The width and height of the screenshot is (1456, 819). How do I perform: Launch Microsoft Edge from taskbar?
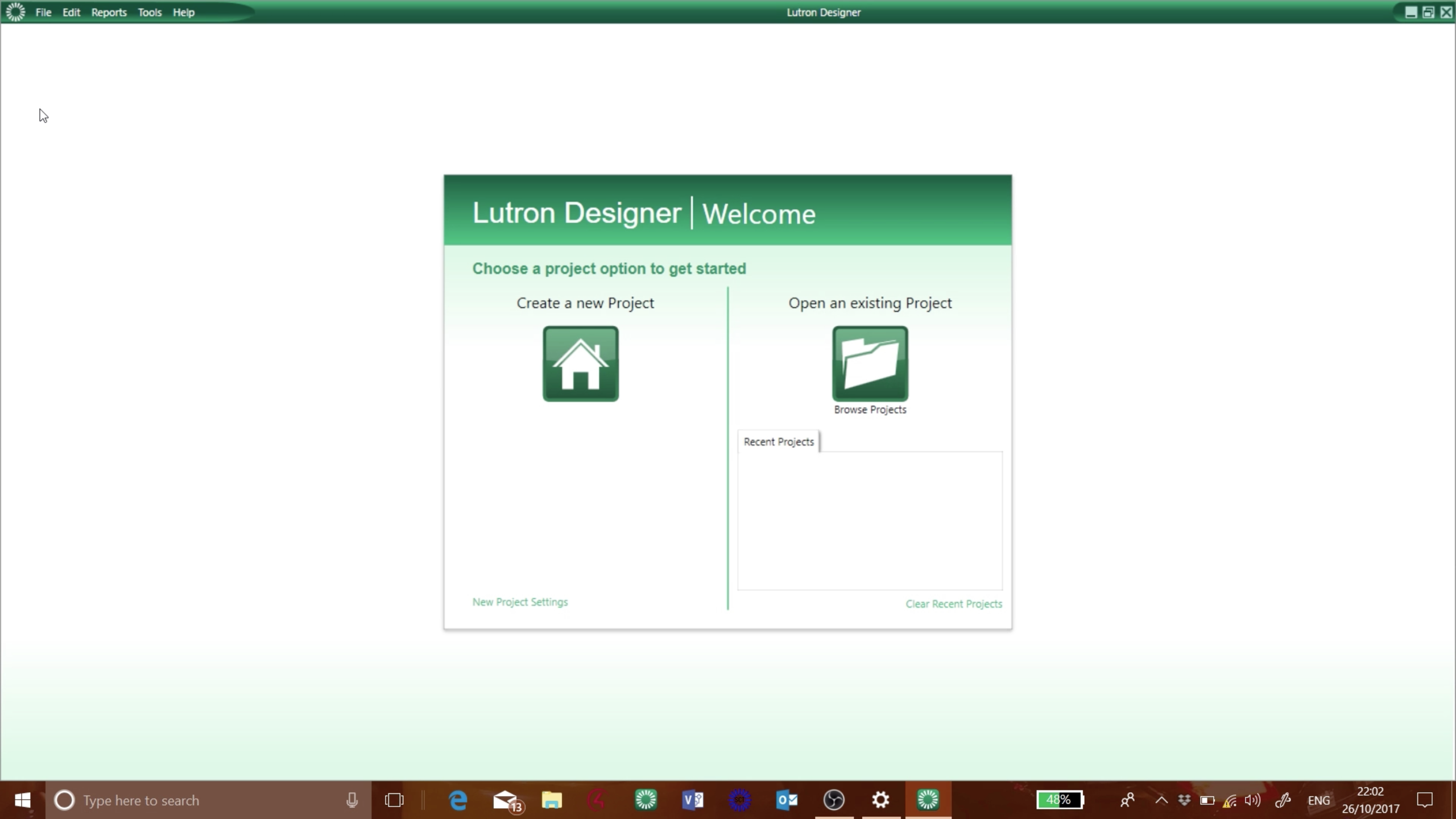[x=458, y=800]
